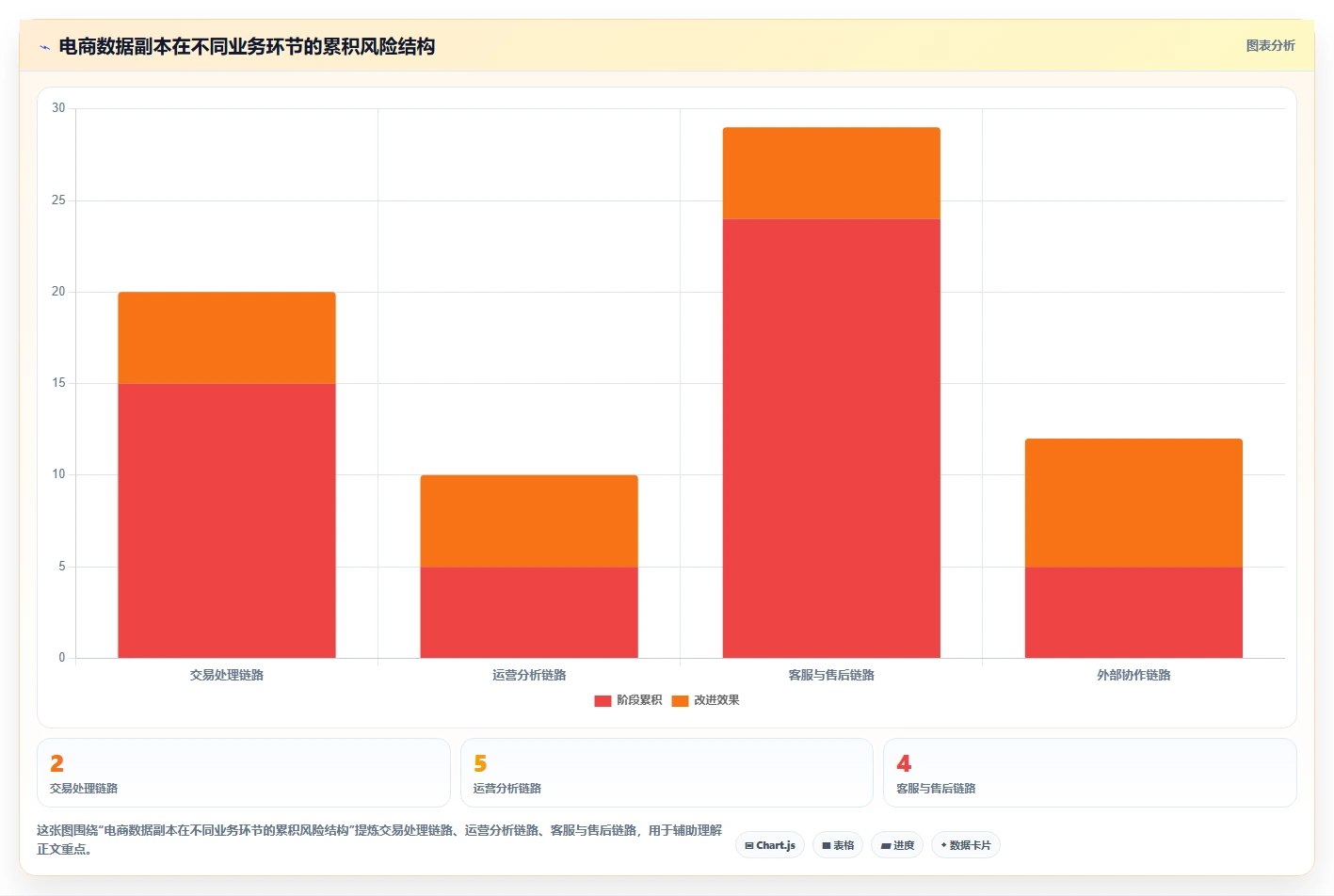This screenshot has height=896, width=1334.
Task: Click the red bar segment for 外部协作链路
Action: [x=1133, y=612]
